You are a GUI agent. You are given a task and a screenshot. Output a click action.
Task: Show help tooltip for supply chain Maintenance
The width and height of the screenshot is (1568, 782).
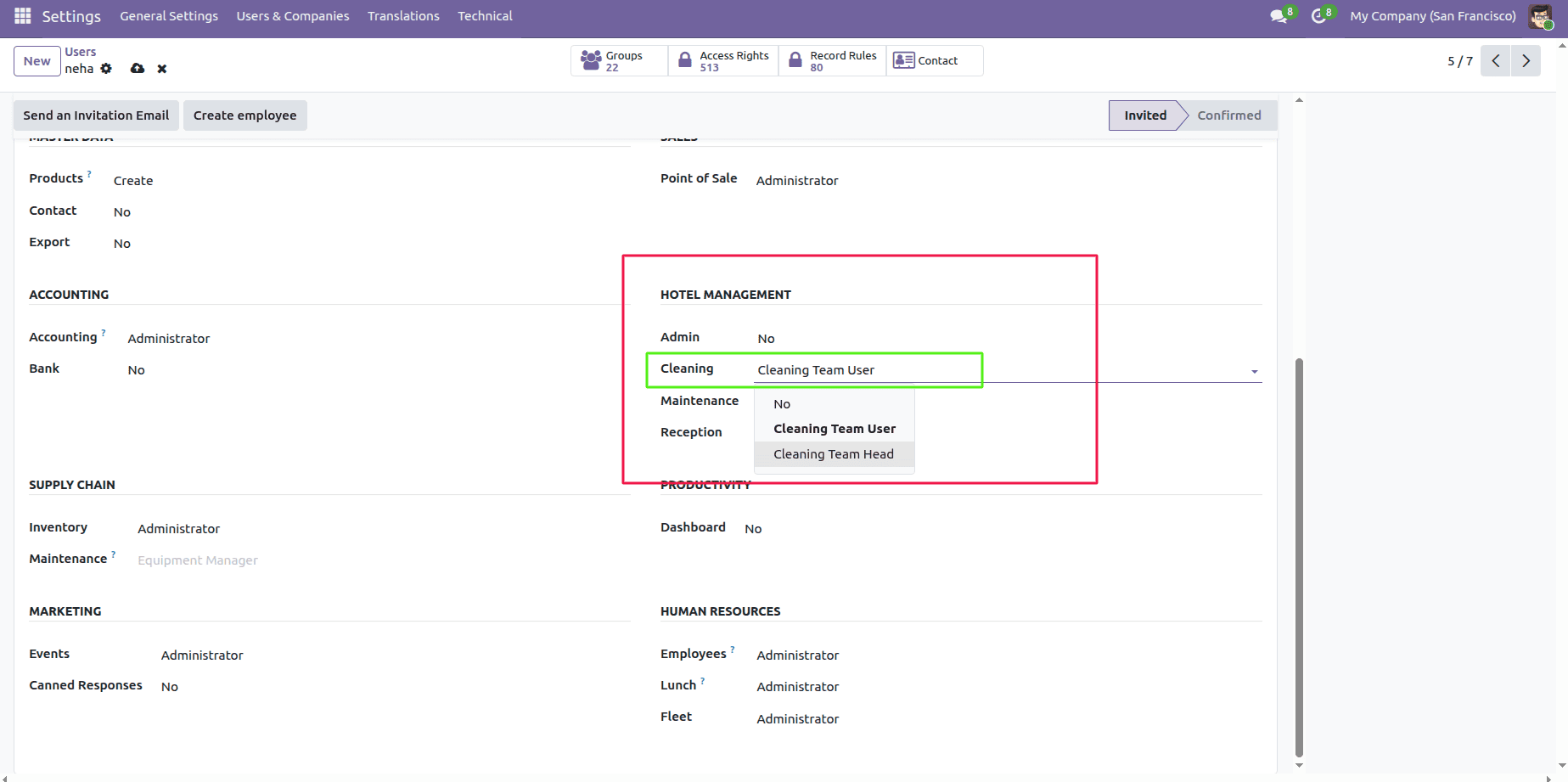(113, 554)
